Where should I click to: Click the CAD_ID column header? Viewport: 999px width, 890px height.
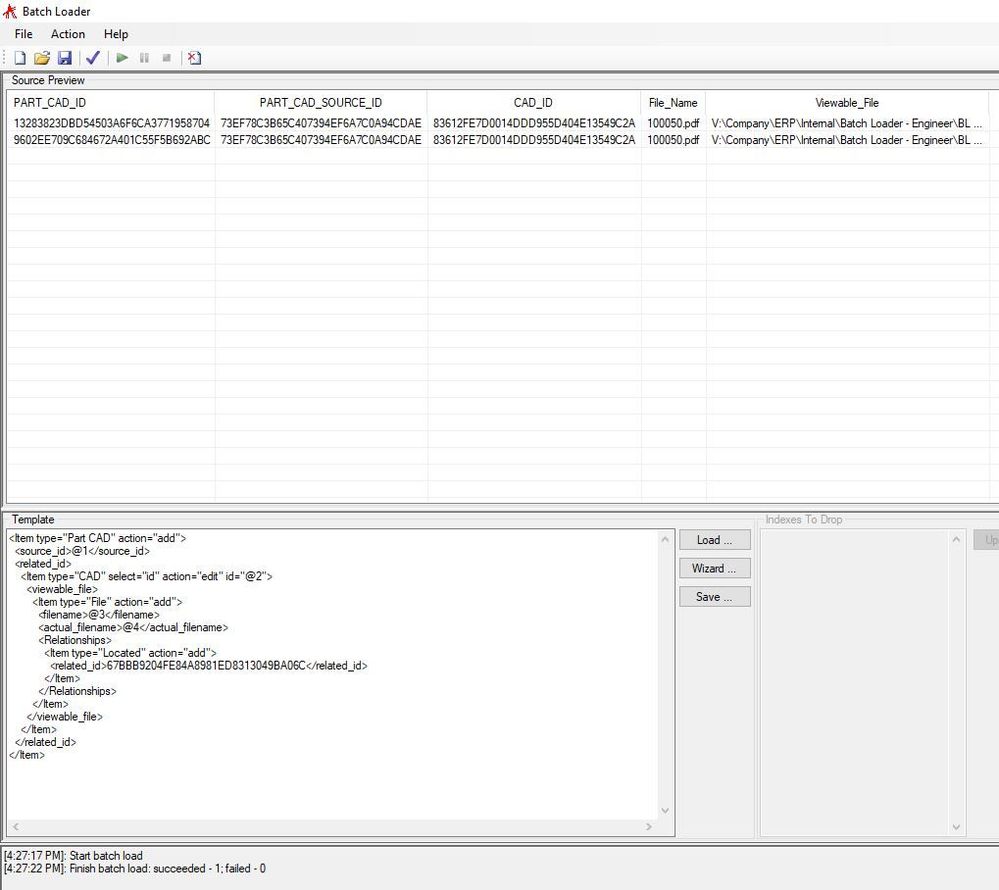pos(533,103)
